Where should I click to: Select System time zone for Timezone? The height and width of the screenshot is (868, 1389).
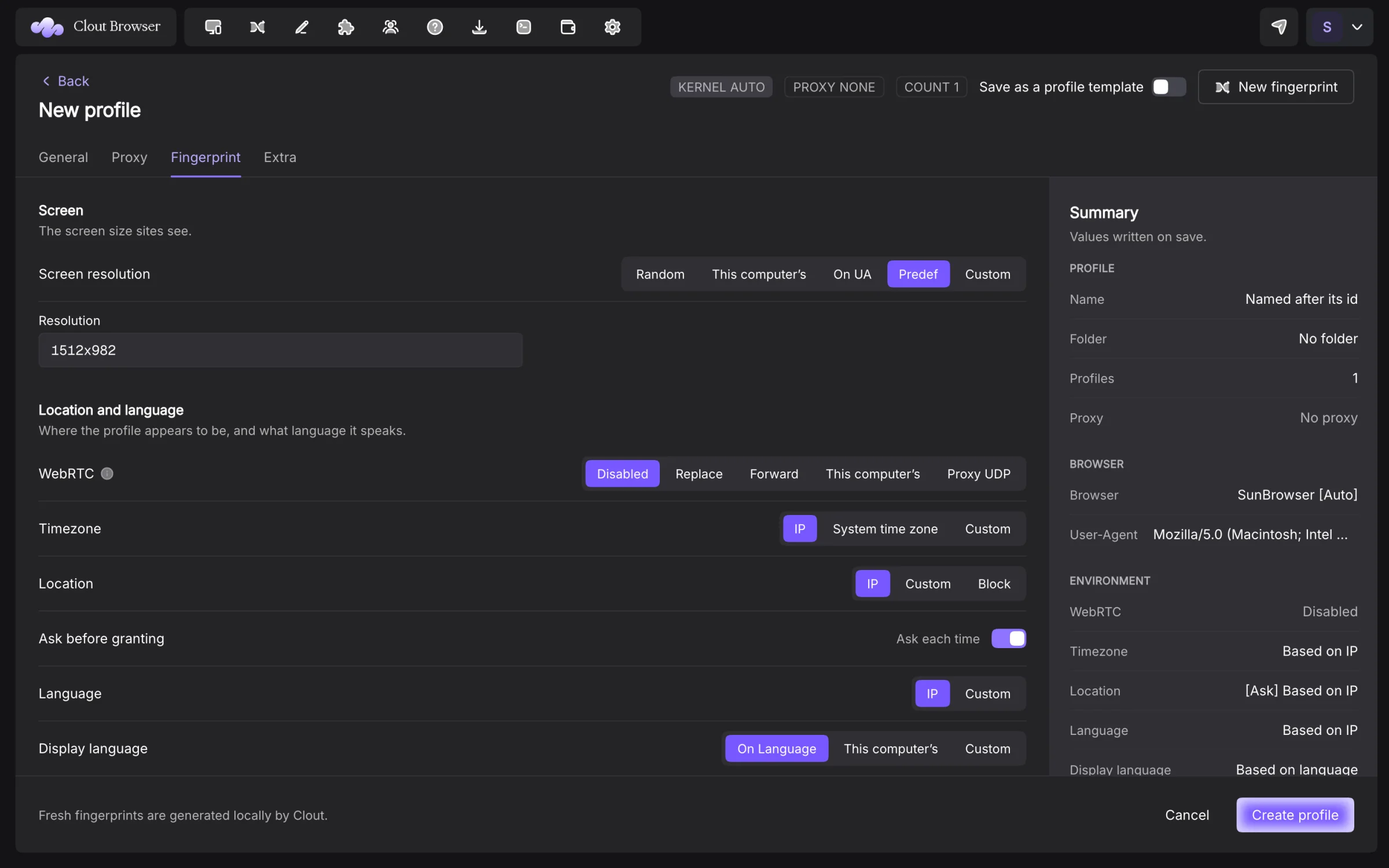[x=885, y=529]
